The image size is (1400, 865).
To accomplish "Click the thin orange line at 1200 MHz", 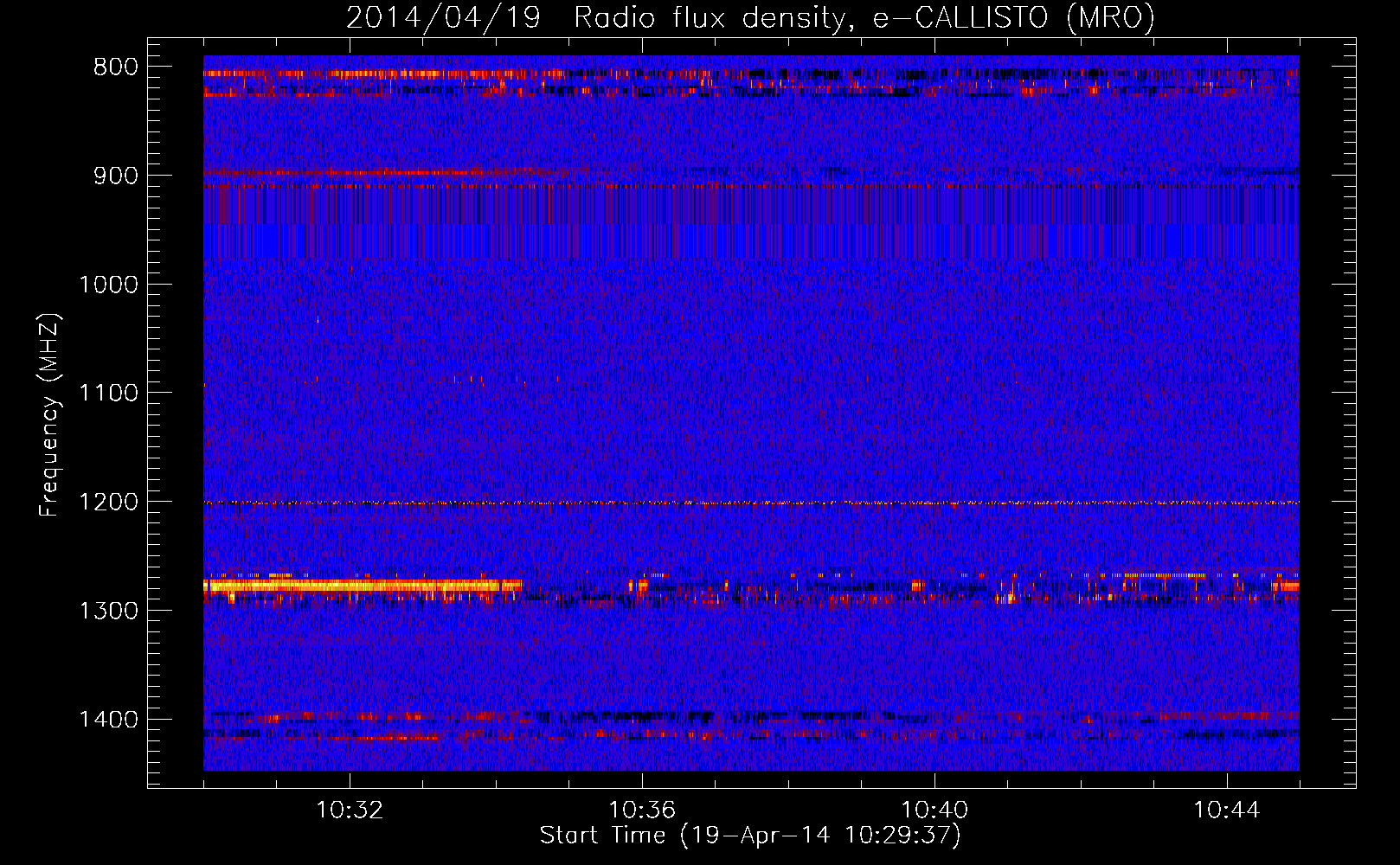I will pos(751,503).
